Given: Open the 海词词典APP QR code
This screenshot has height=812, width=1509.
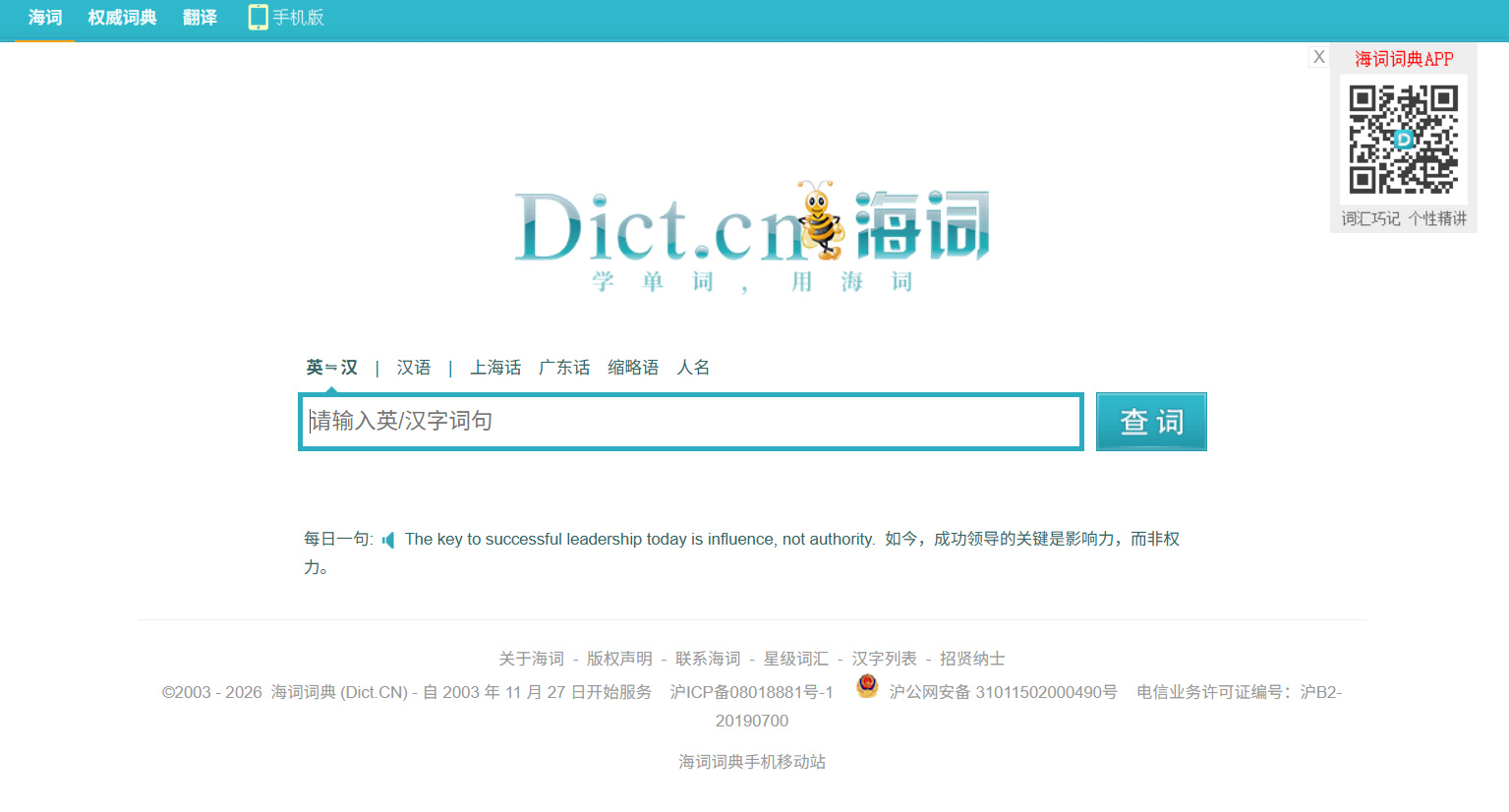Looking at the screenshot, I should 1402,139.
